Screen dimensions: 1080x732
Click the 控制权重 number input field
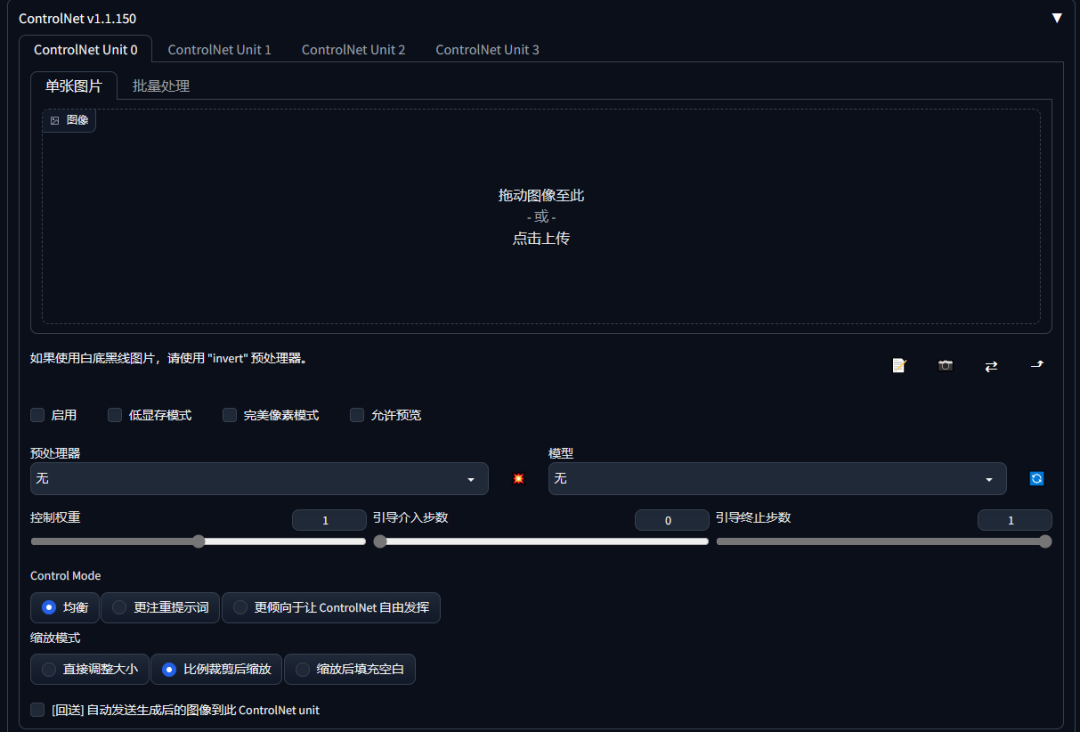(x=329, y=520)
